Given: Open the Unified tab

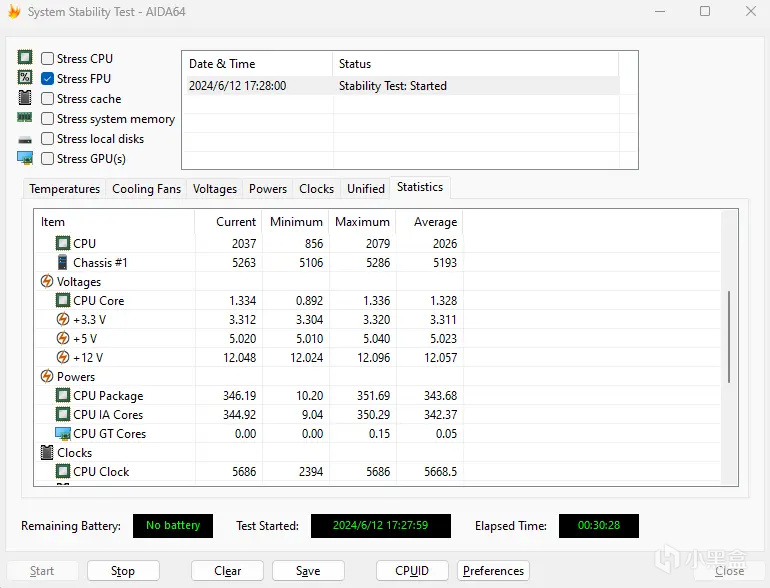Looking at the screenshot, I should coord(366,189).
